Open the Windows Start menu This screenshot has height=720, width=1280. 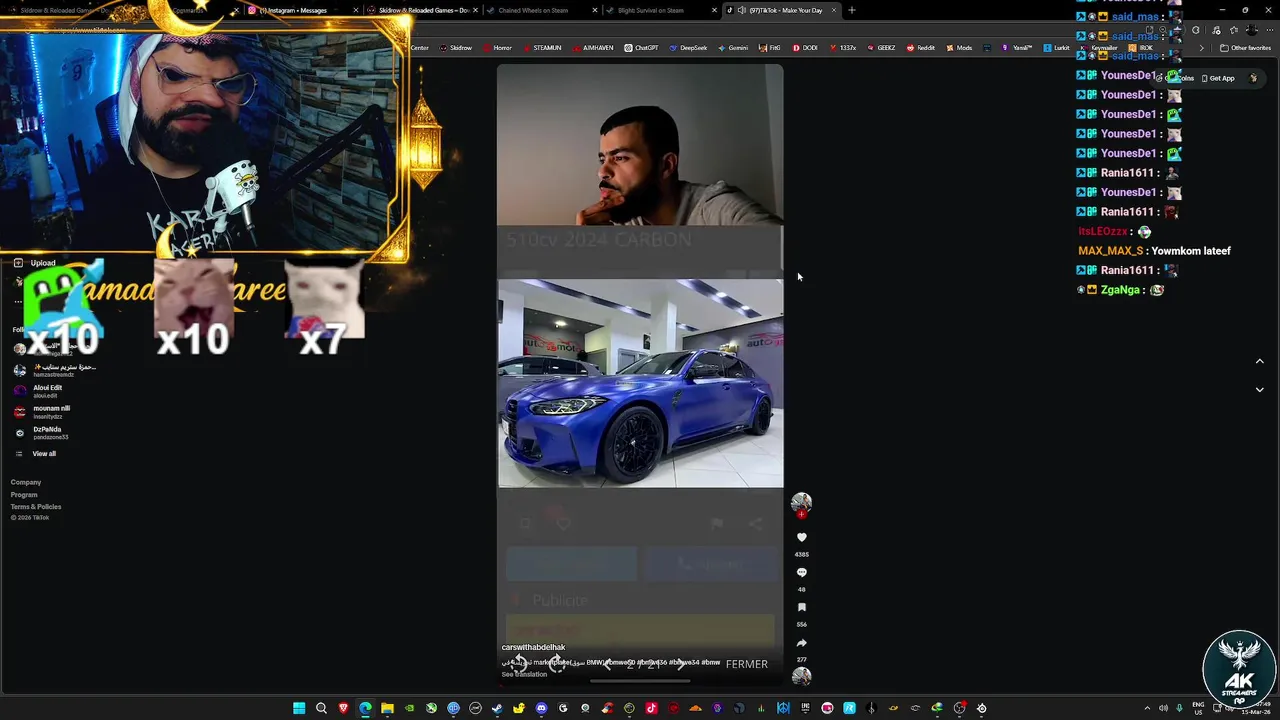coord(299,708)
